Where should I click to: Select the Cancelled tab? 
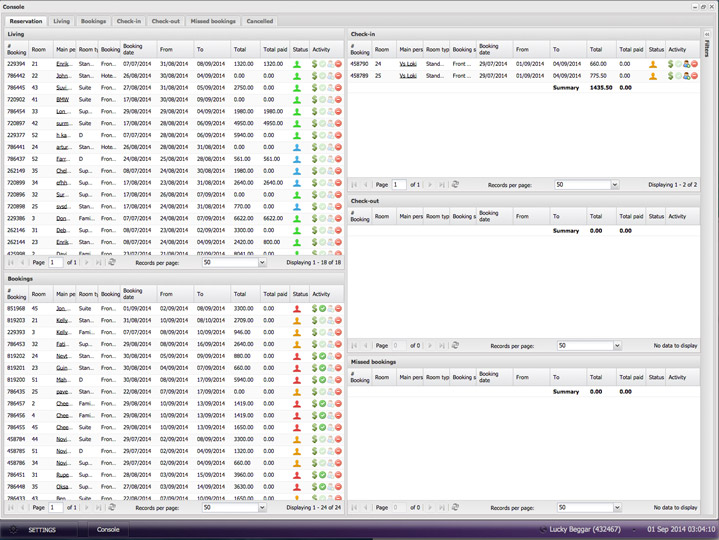pos(260,20)
